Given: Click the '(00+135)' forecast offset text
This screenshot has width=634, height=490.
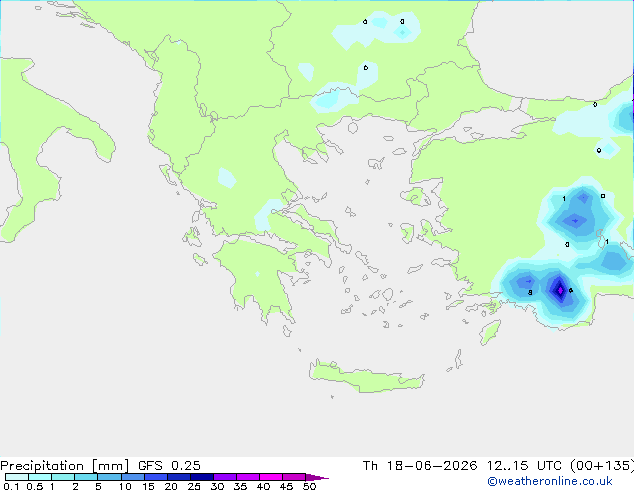Looking at the screenshot, I should coord(602,466).
